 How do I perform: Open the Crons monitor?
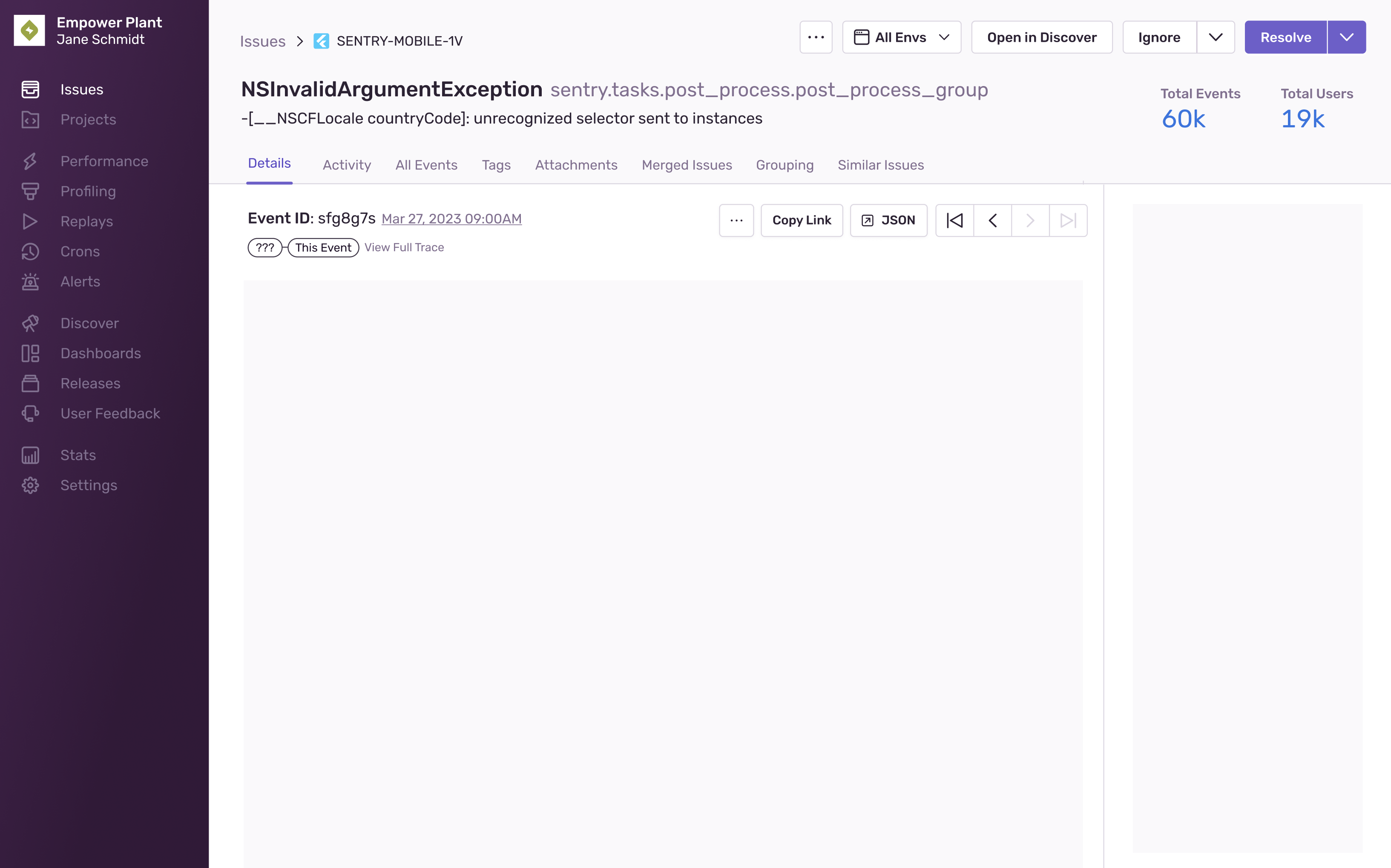click(x=80, y=251)
